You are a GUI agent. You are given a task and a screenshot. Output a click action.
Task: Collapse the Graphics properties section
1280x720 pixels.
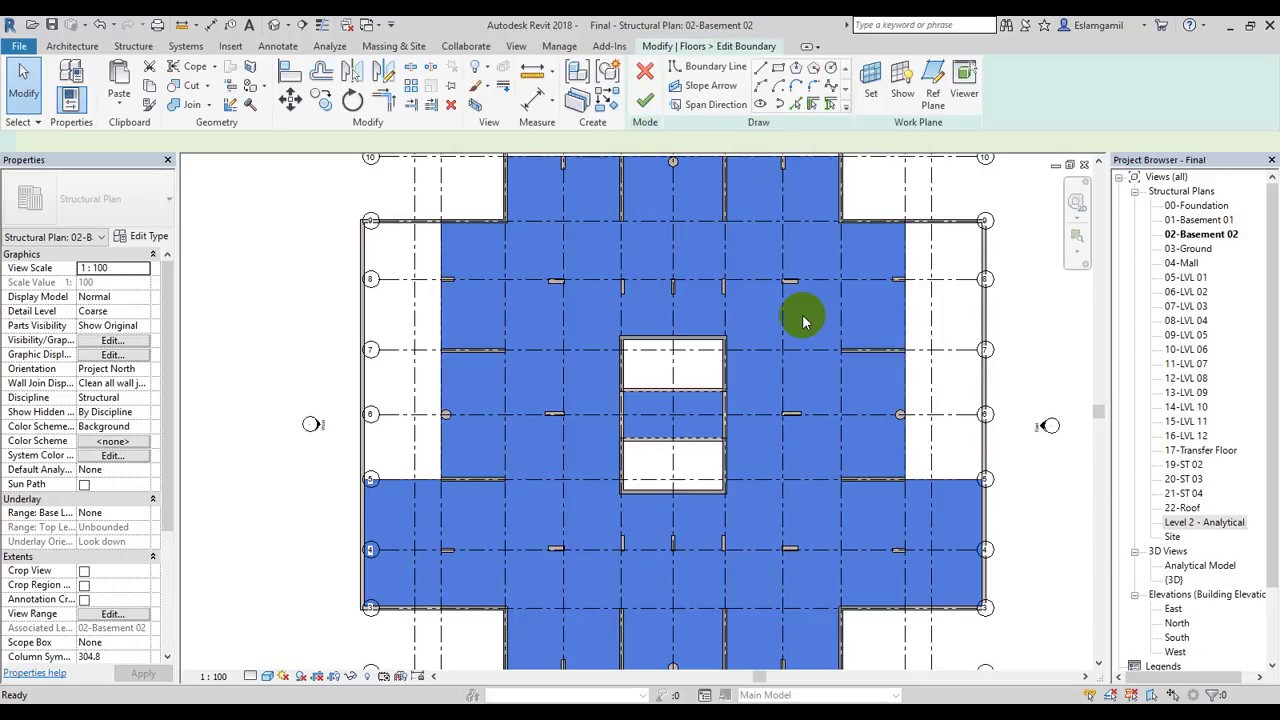153,255
